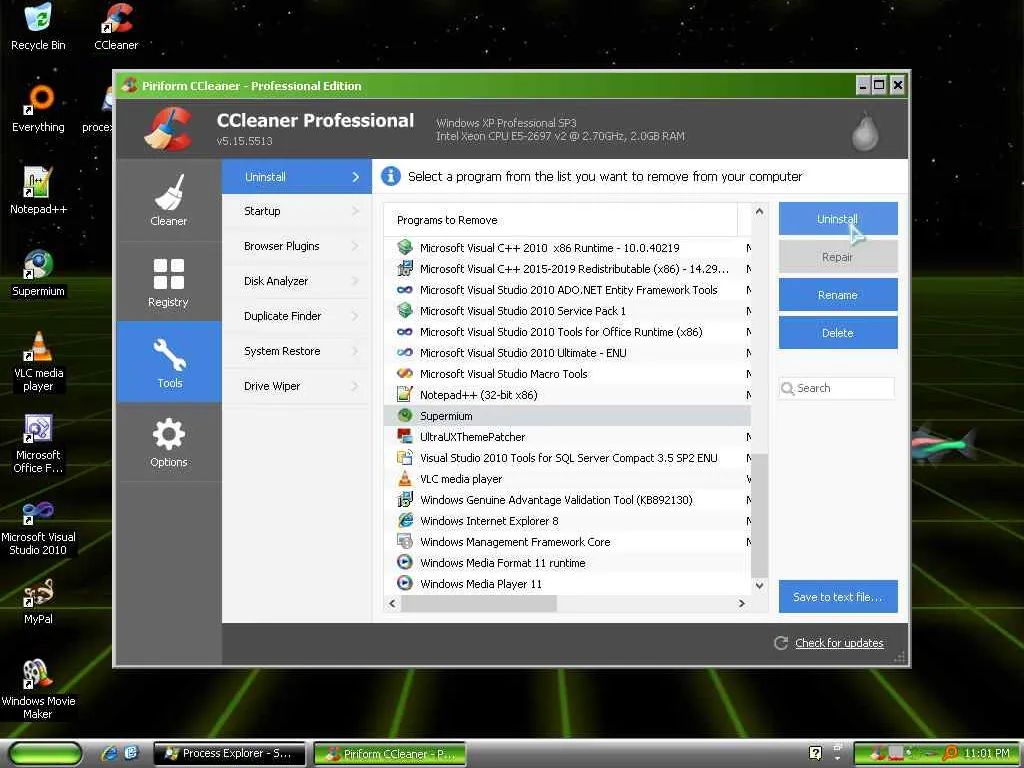The height and width of the screenshot is (768, 1024).
Task: Select the VLC media player desktop shortcut
Action: tap(38, 361)
